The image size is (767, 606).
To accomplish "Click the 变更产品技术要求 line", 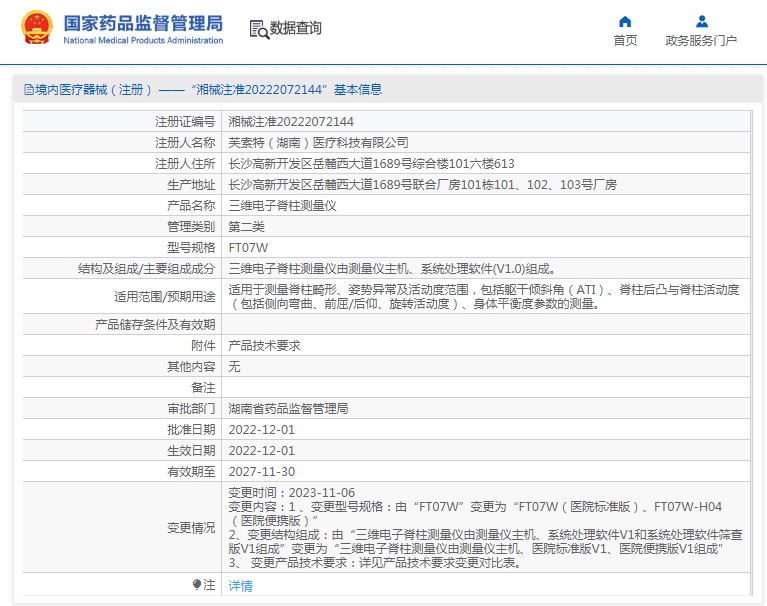I will (375, 562).
